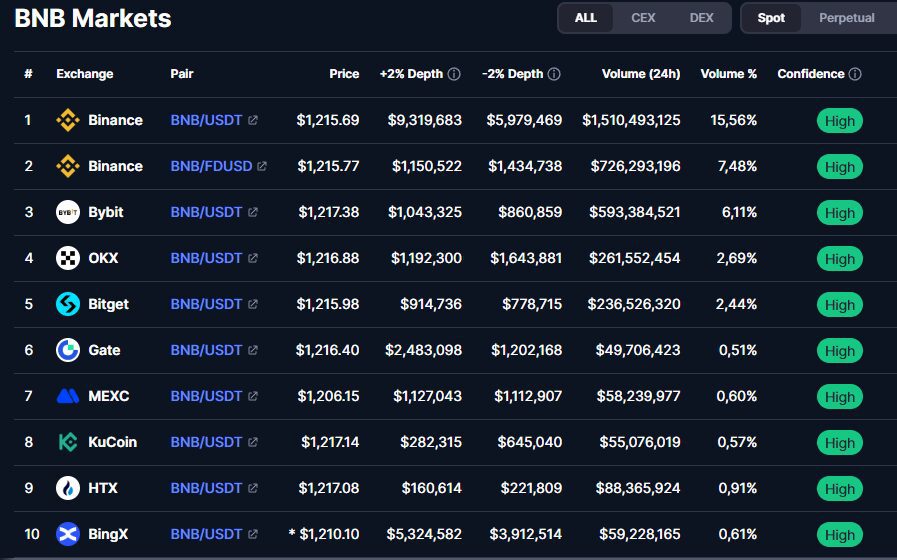Click the High confidence badge in the Gate row

pyautogui.click(x=839, y=351)
